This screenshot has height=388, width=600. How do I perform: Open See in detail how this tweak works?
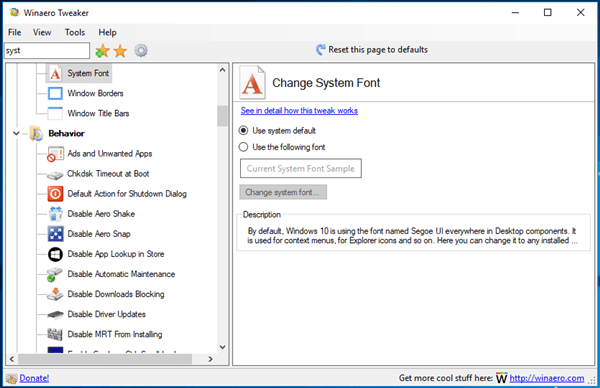pos(299,111)
